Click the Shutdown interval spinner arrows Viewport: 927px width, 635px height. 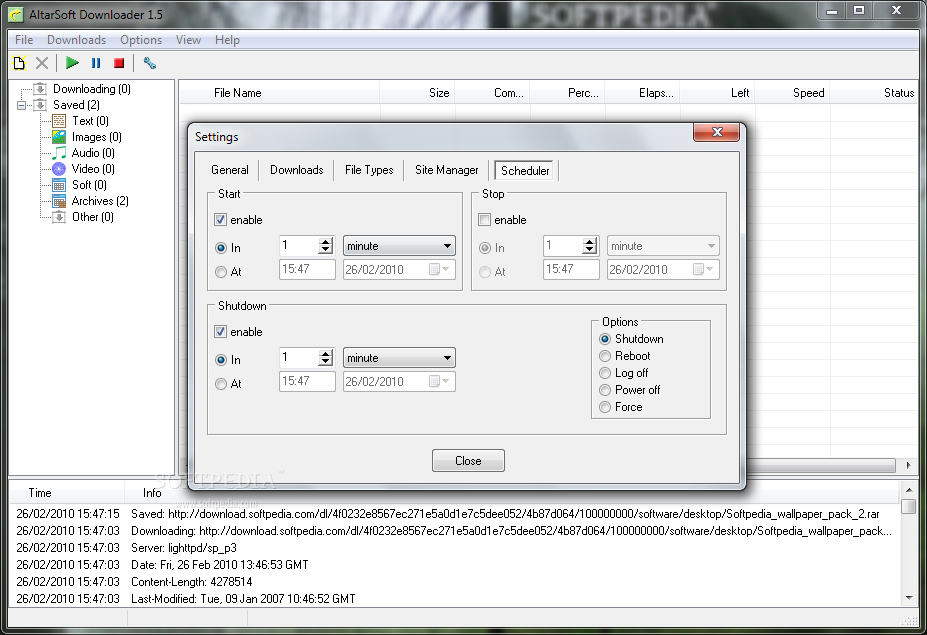(x=326, y=357)
